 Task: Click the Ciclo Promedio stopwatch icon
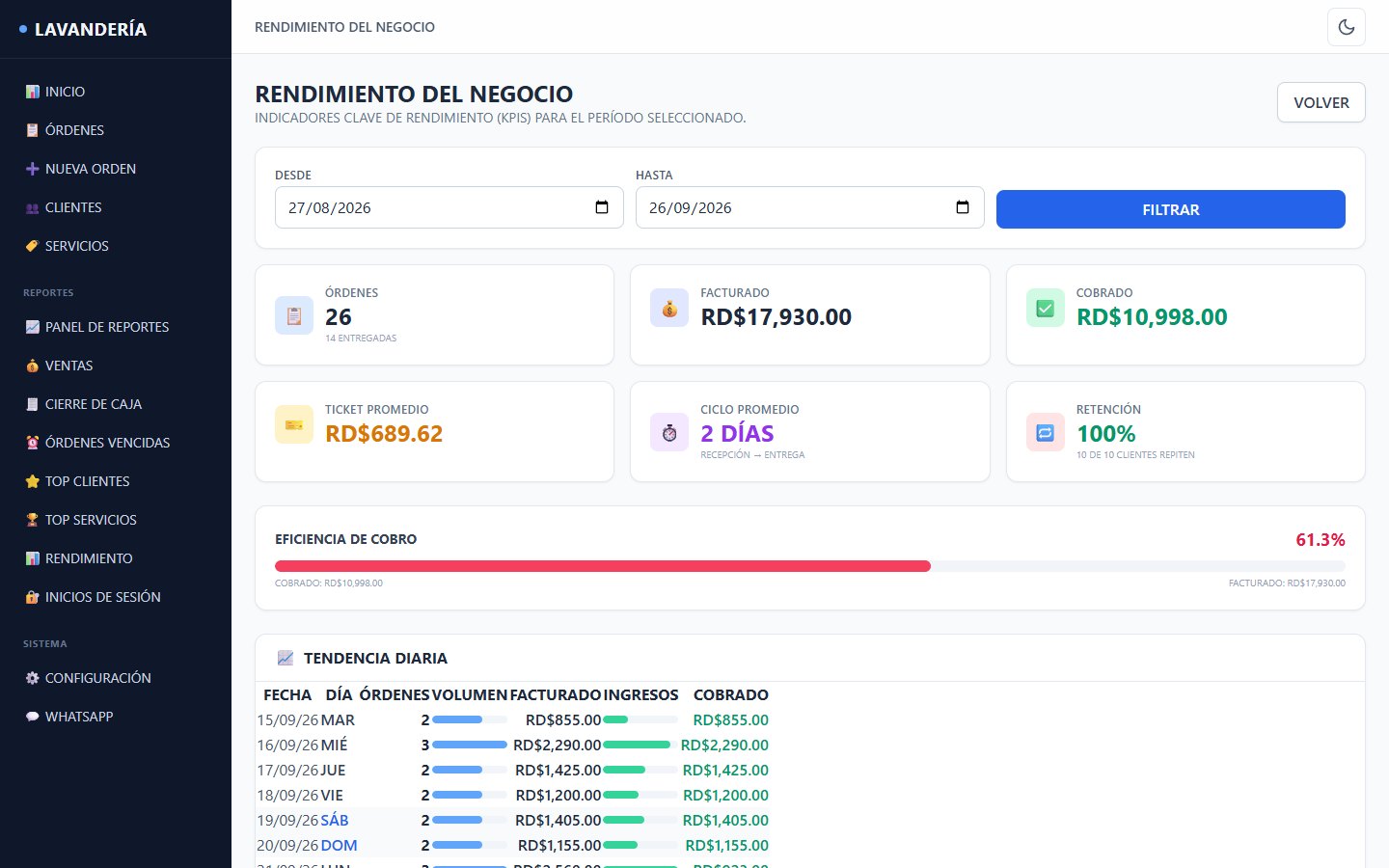(x=669, y=432)
